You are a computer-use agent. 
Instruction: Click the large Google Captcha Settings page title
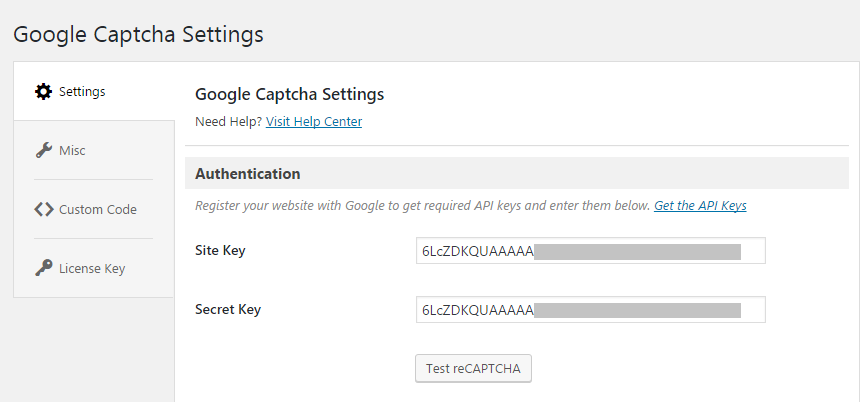coord(138,34)
